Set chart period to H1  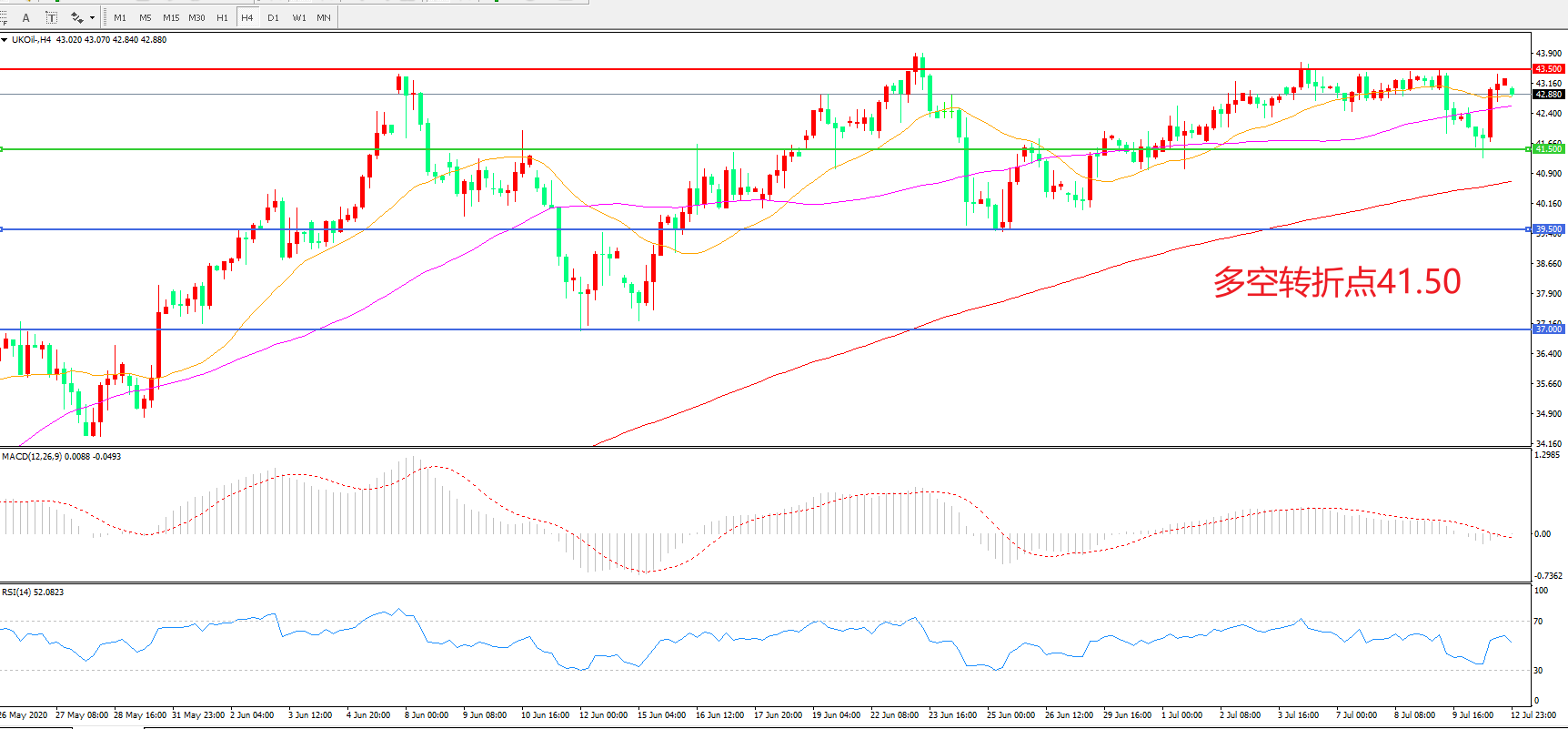pyautogui.click(x=222, y=17)
